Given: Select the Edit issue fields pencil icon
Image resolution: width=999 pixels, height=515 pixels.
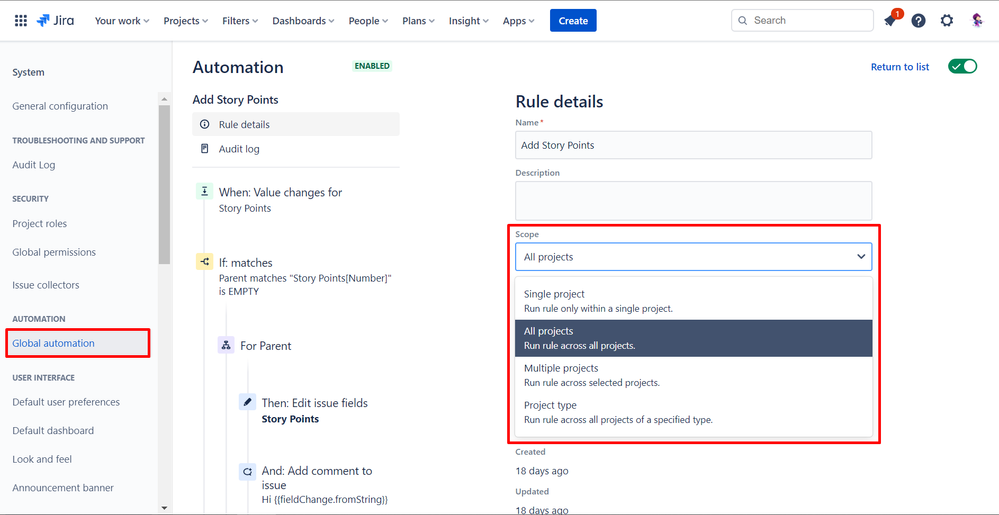Looking at the screenshot, I should pyautogui.click(x=247, y=402).
